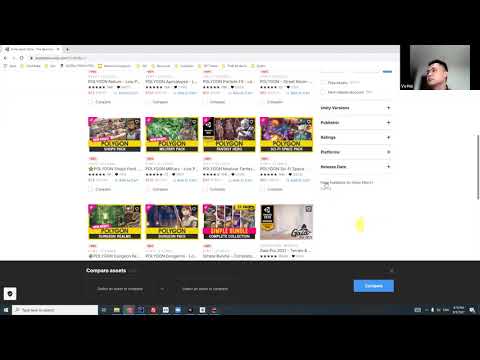Click the shield badge icon at bottom left
480x360 pixels.
(10, 294)
